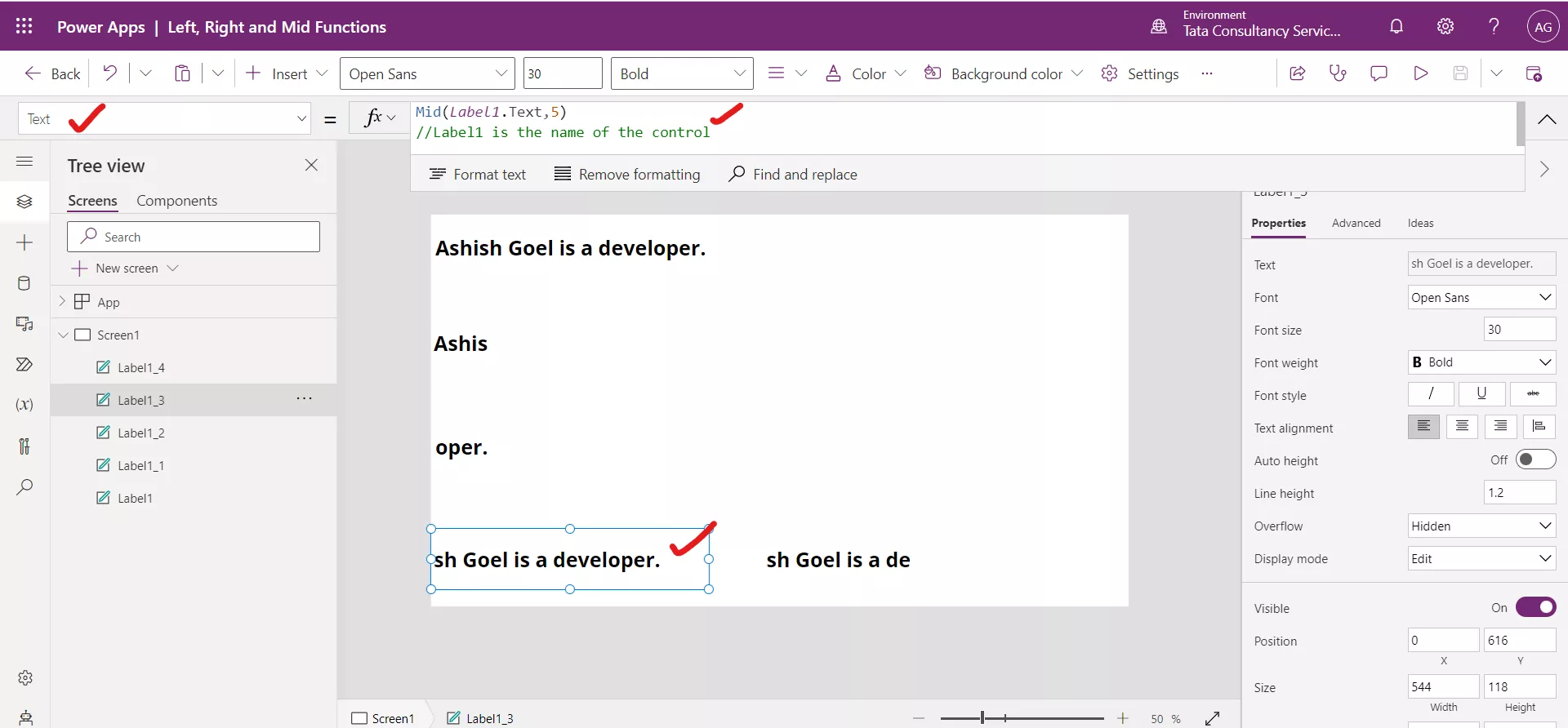Click the Share app icon
This screenshot has height=728, width=1568.
(1297, 73)
